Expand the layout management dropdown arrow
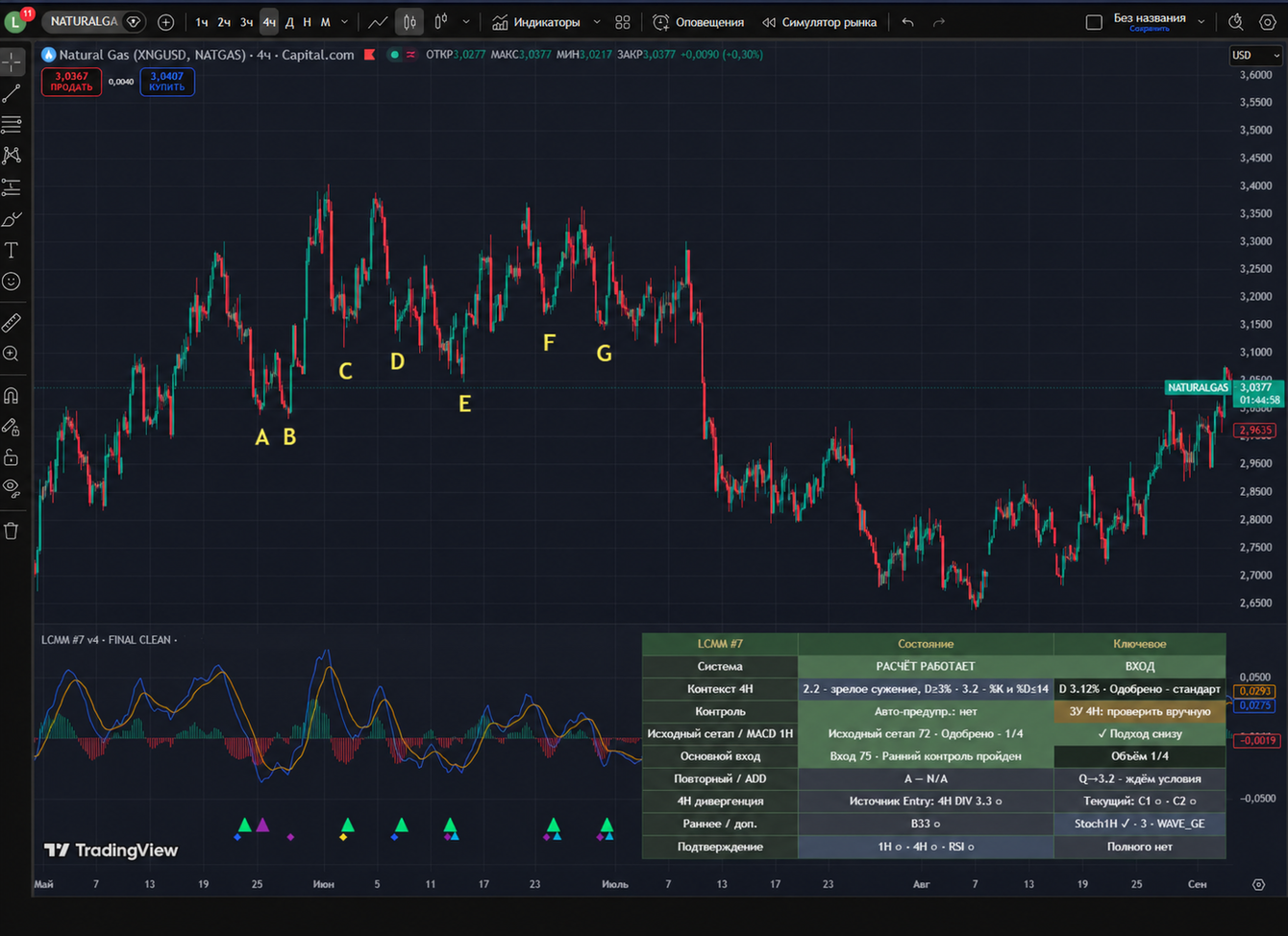Screen dimensions: 1288x936 1201,21
